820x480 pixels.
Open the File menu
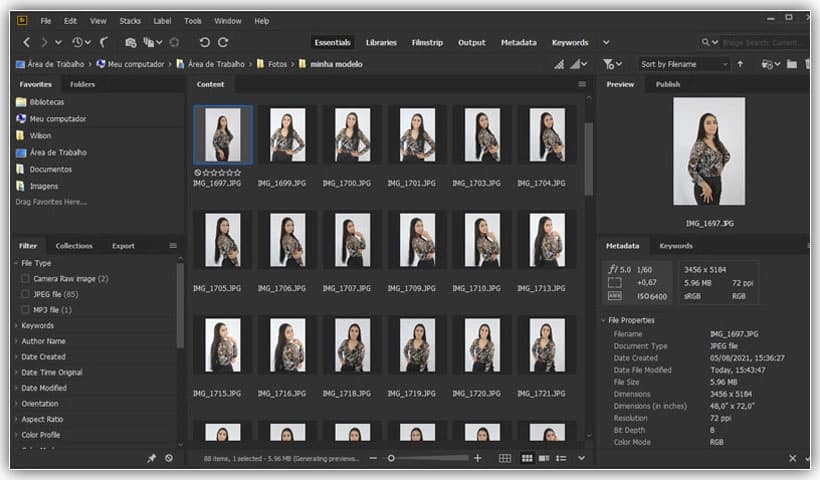click(x=46, y=21)
